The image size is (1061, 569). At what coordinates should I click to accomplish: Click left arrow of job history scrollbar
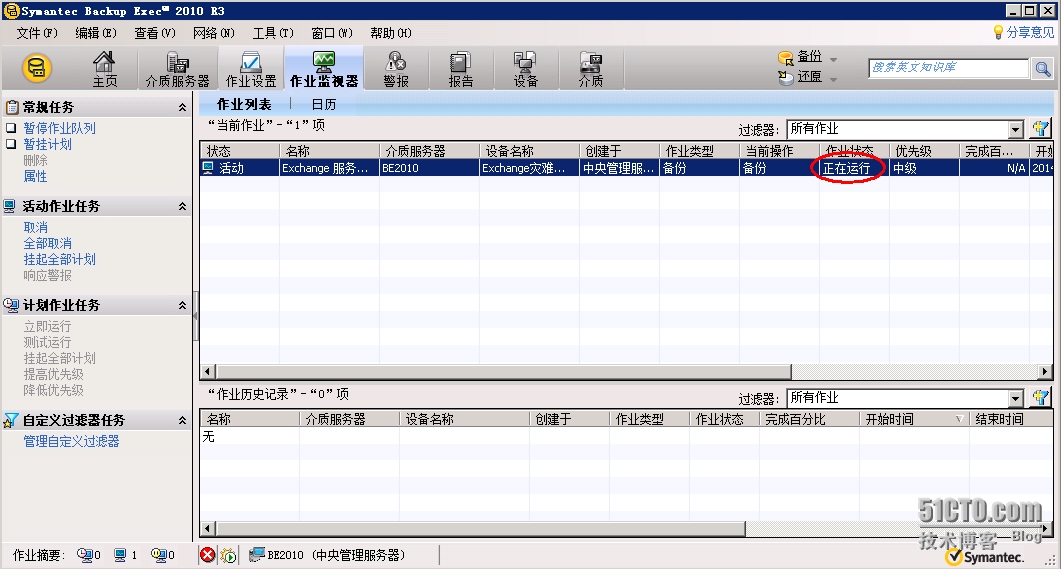coord(208,528)
